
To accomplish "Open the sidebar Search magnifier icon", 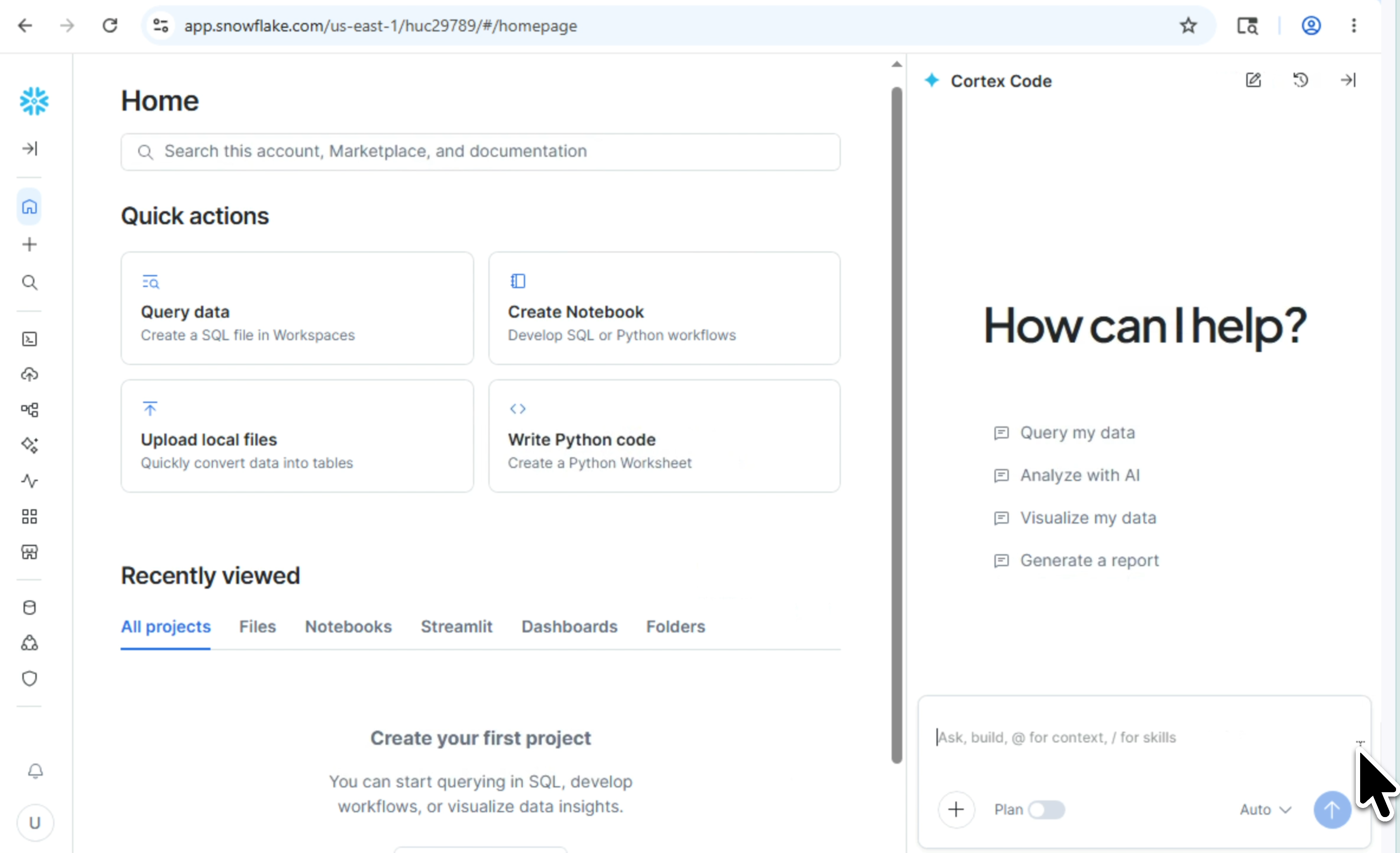I will 30,283.
